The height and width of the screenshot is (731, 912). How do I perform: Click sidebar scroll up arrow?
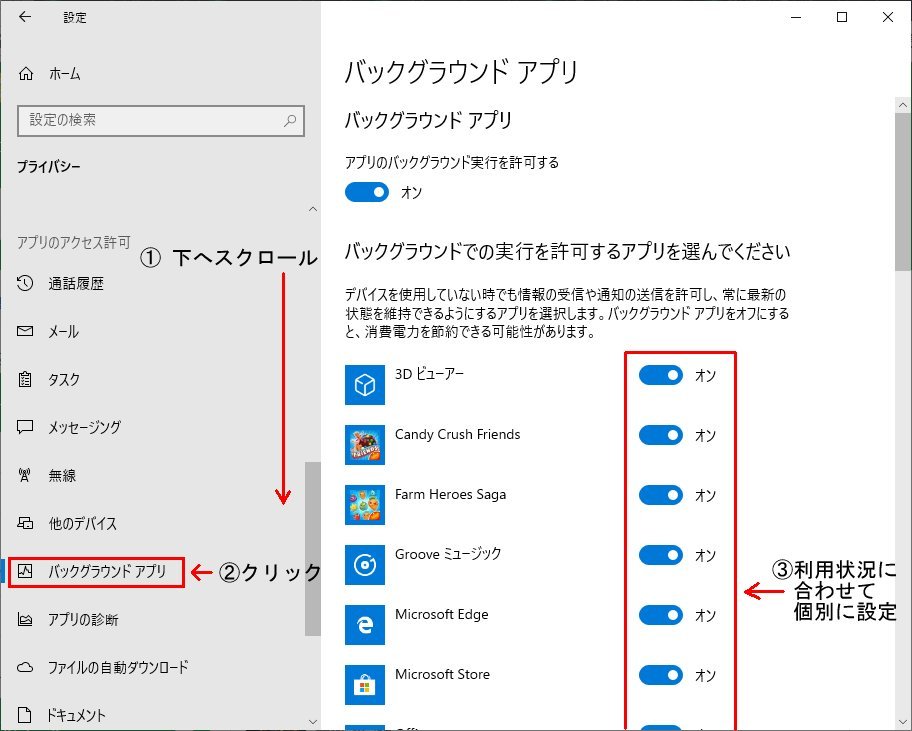point(313,209)
